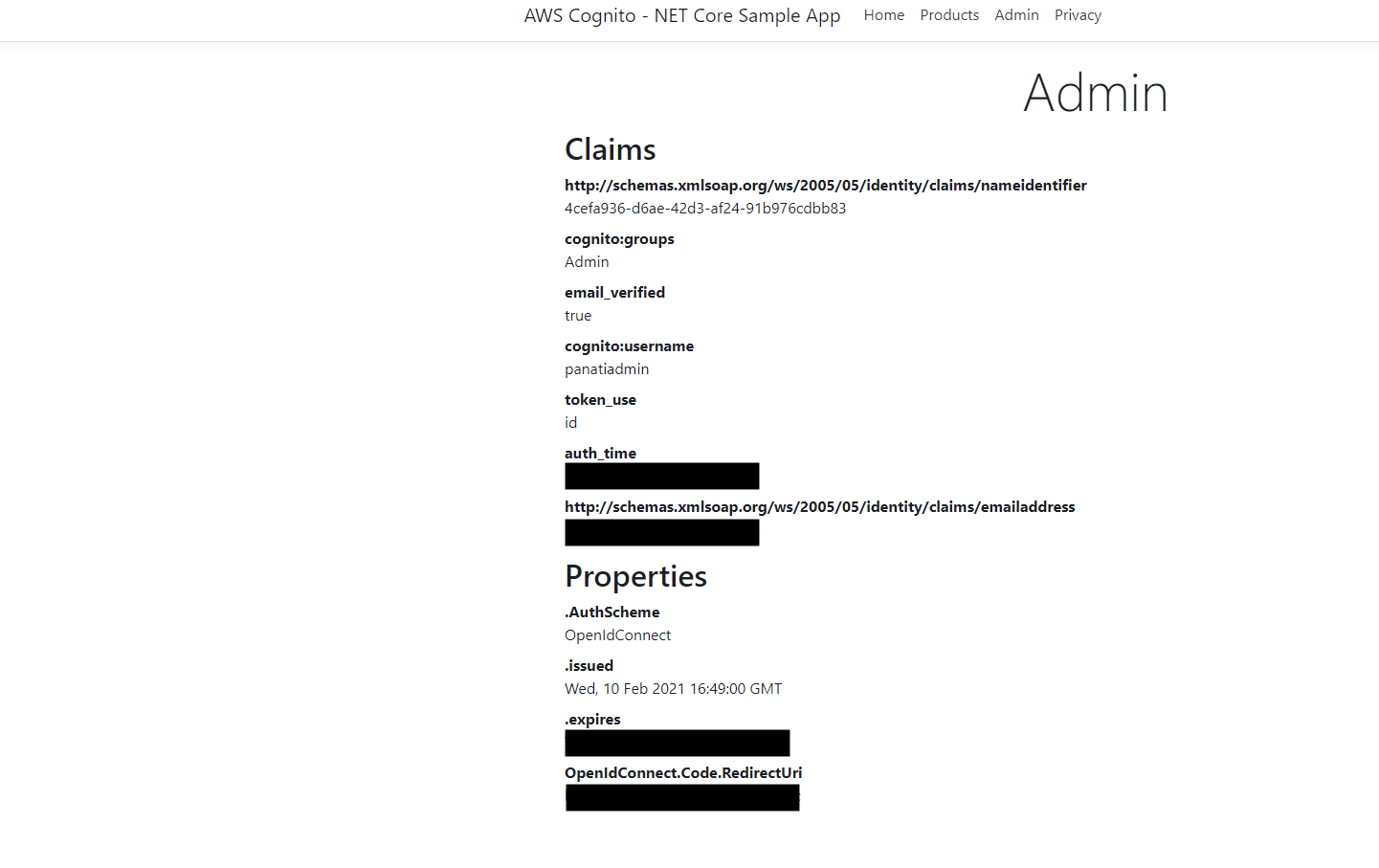Viewport: 1379px width, 868px height.
Task: Open the Privacy nav link
Action: (x=1078, y=15)
